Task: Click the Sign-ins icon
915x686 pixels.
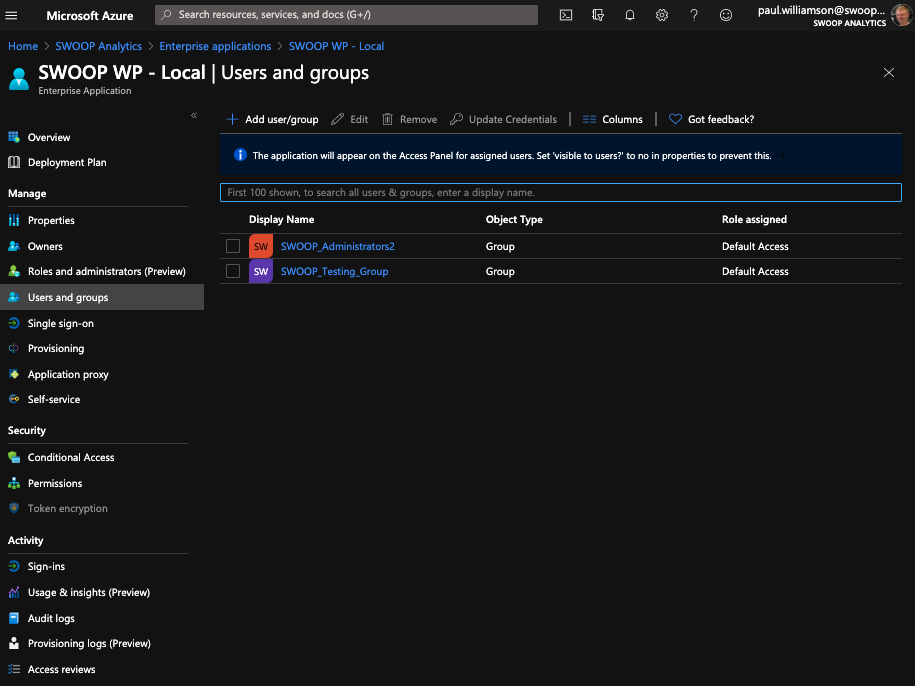Action: pos(14,566)
